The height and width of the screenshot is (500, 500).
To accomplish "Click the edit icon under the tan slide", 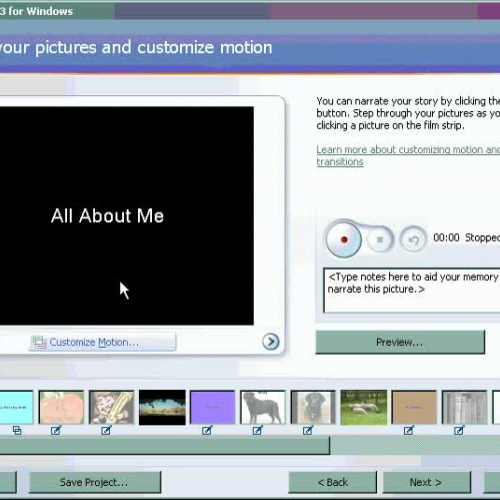I will point(409,430).
